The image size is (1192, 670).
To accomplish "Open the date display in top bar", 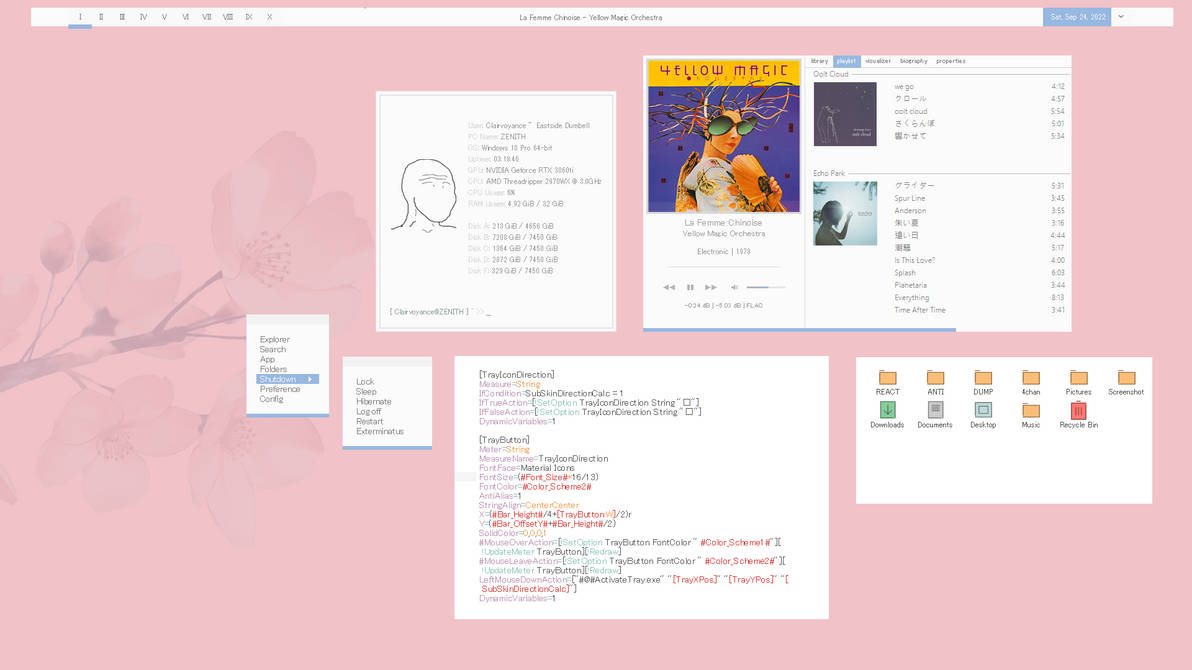I will (x=1076, y=17).
